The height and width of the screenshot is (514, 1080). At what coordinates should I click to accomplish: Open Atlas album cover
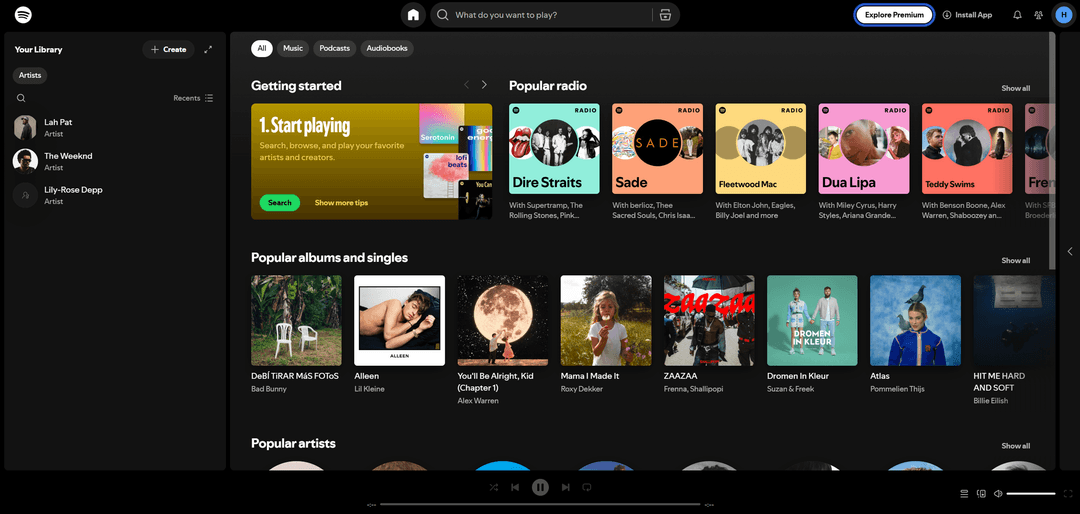point(915,320)
